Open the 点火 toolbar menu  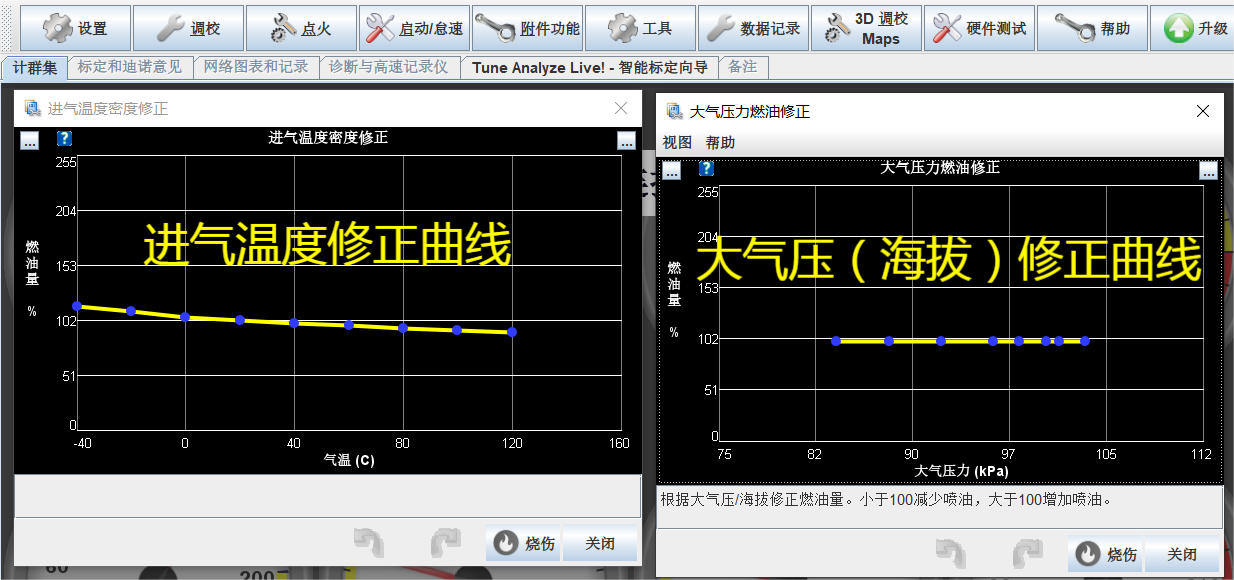[x=301, y=28]
